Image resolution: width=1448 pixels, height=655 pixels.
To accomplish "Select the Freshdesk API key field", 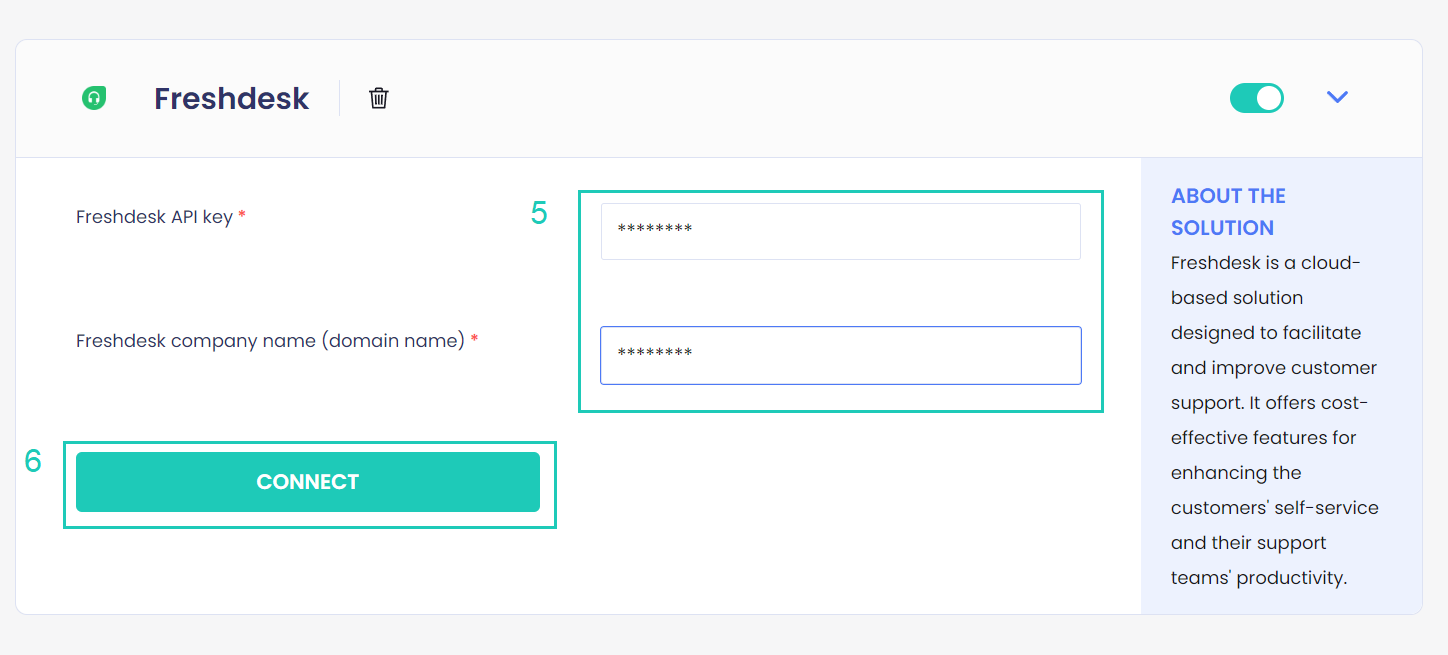I will click(x=840, y=231).
